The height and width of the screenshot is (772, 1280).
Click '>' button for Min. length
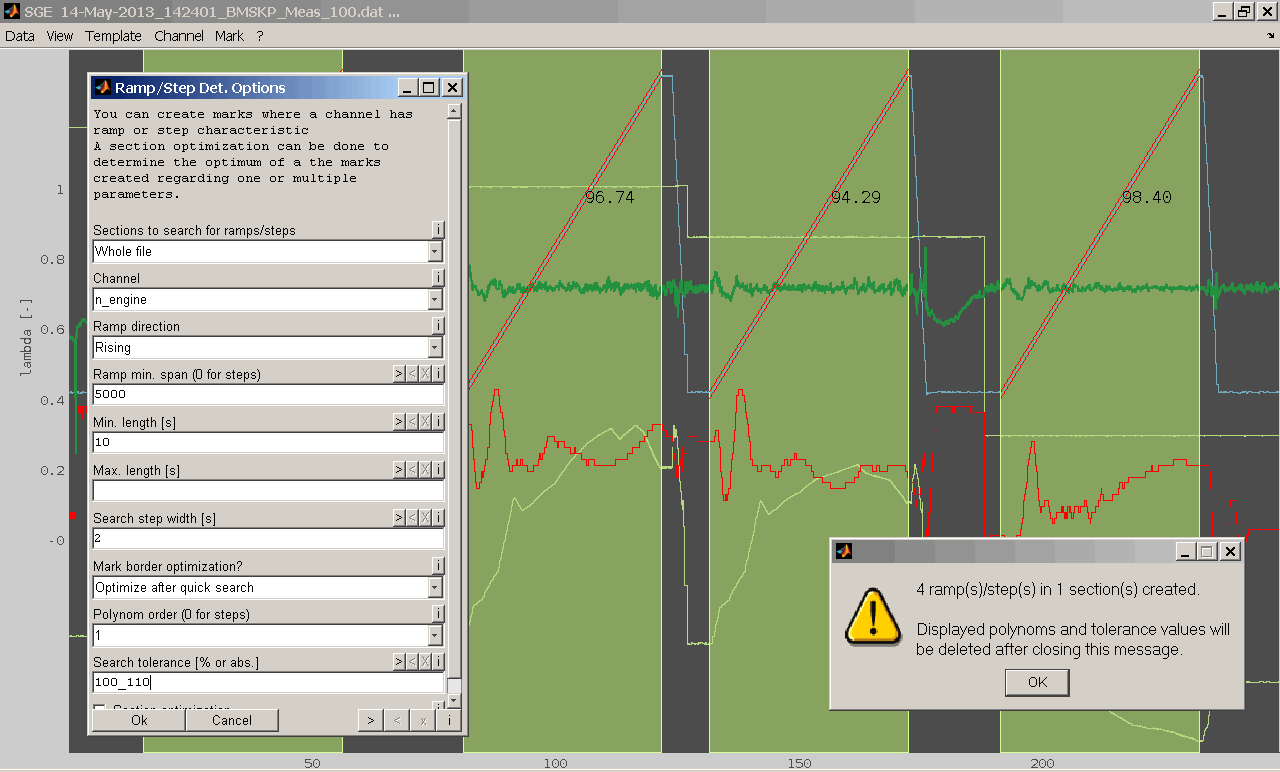[399, 422]
